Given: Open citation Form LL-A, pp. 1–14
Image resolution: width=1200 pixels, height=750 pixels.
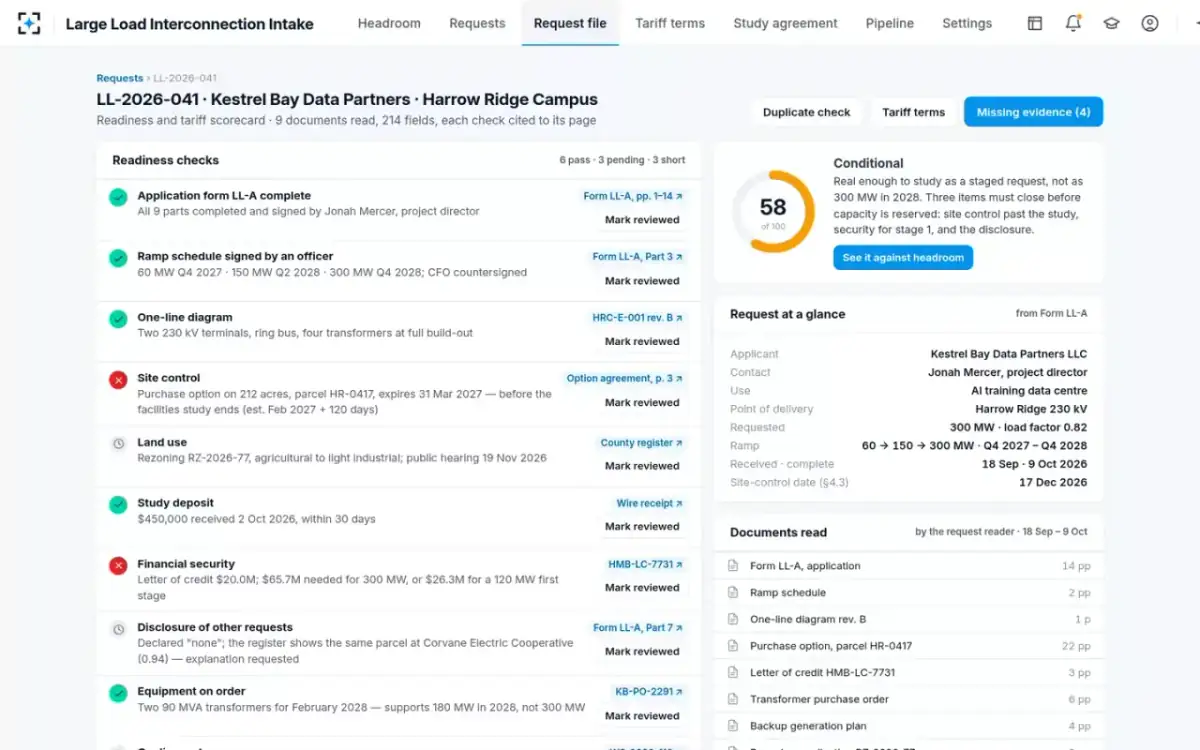Looking at the screenshot, I should point(633,196).
